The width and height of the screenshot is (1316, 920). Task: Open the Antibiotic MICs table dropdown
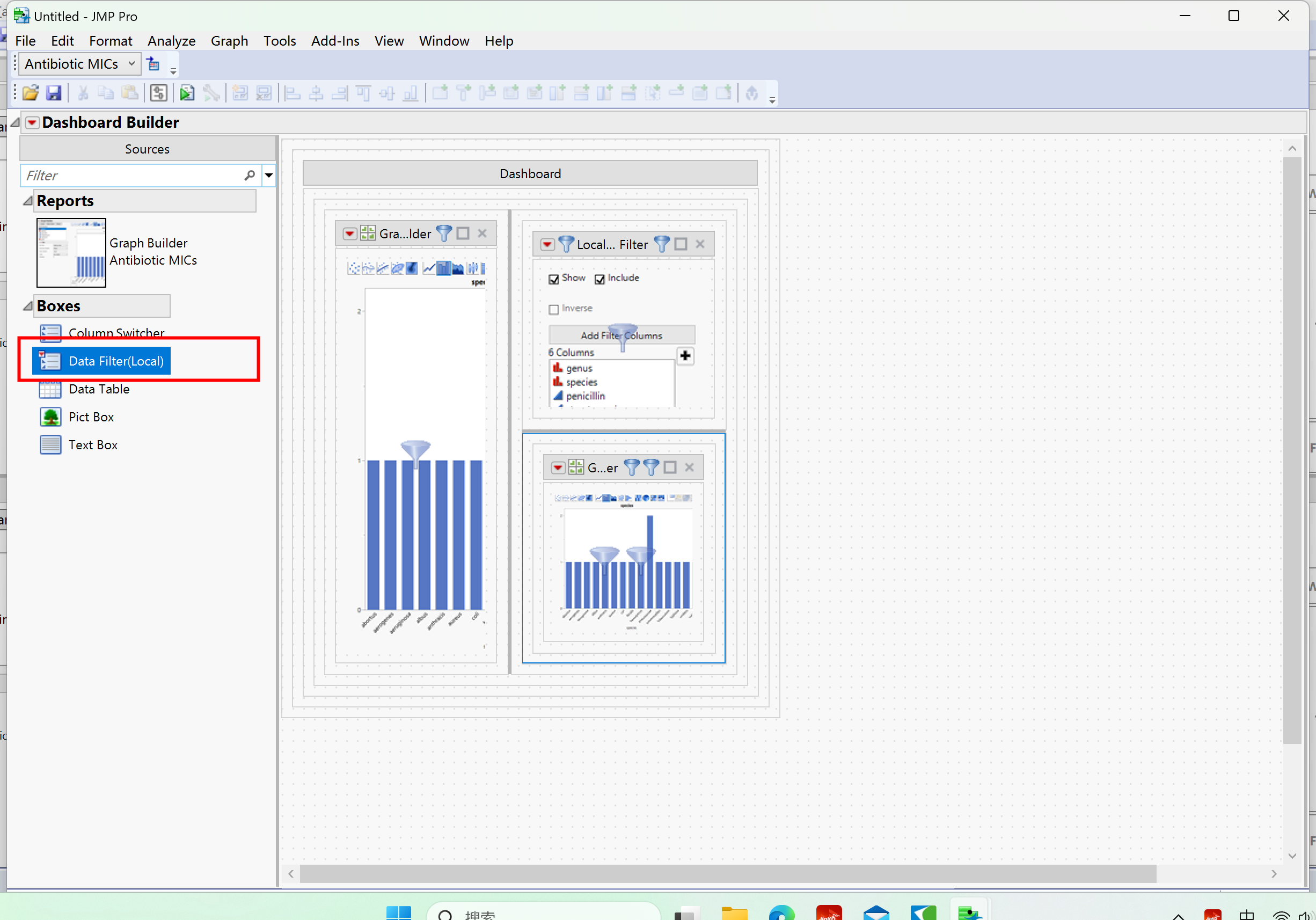[132, 64]
